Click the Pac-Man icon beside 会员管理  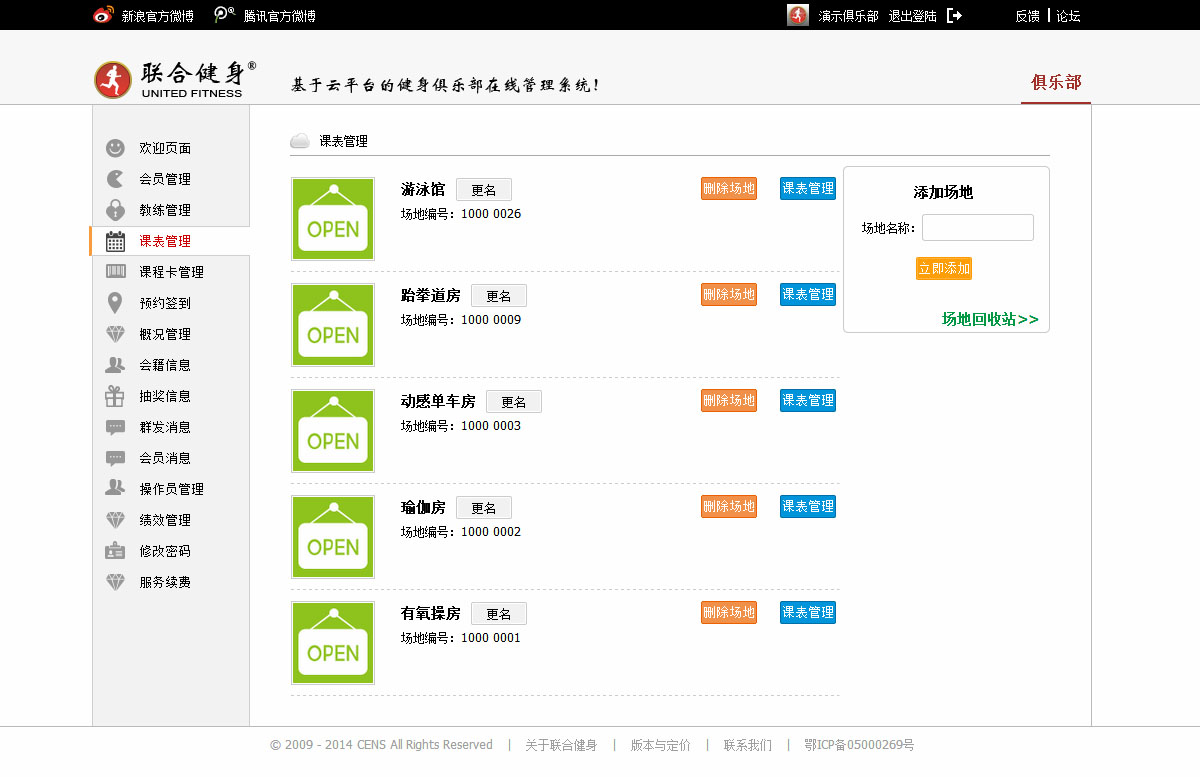point(116,179)
